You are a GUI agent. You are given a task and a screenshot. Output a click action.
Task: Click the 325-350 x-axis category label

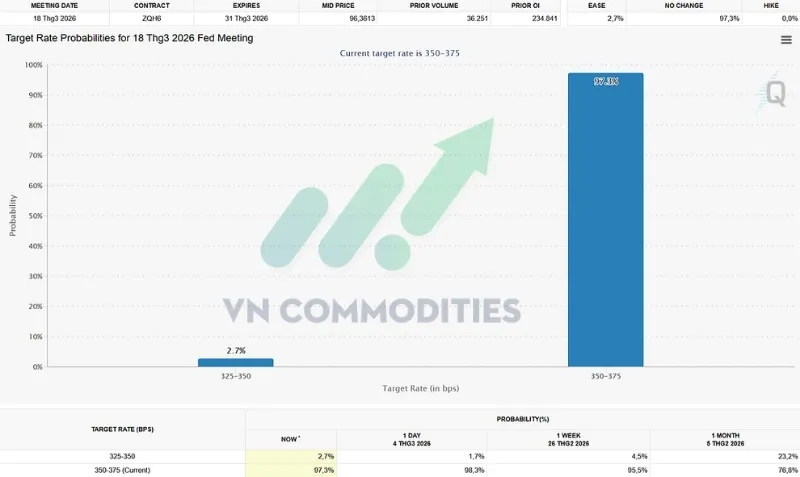[235, 377]
